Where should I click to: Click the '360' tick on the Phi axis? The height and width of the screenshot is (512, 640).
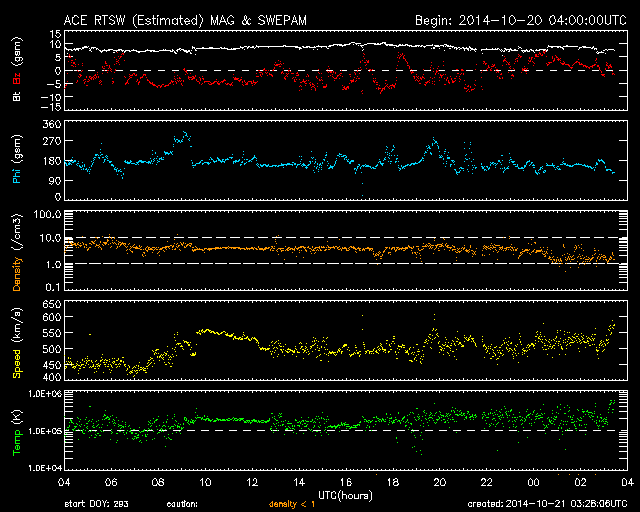point(52,124)
